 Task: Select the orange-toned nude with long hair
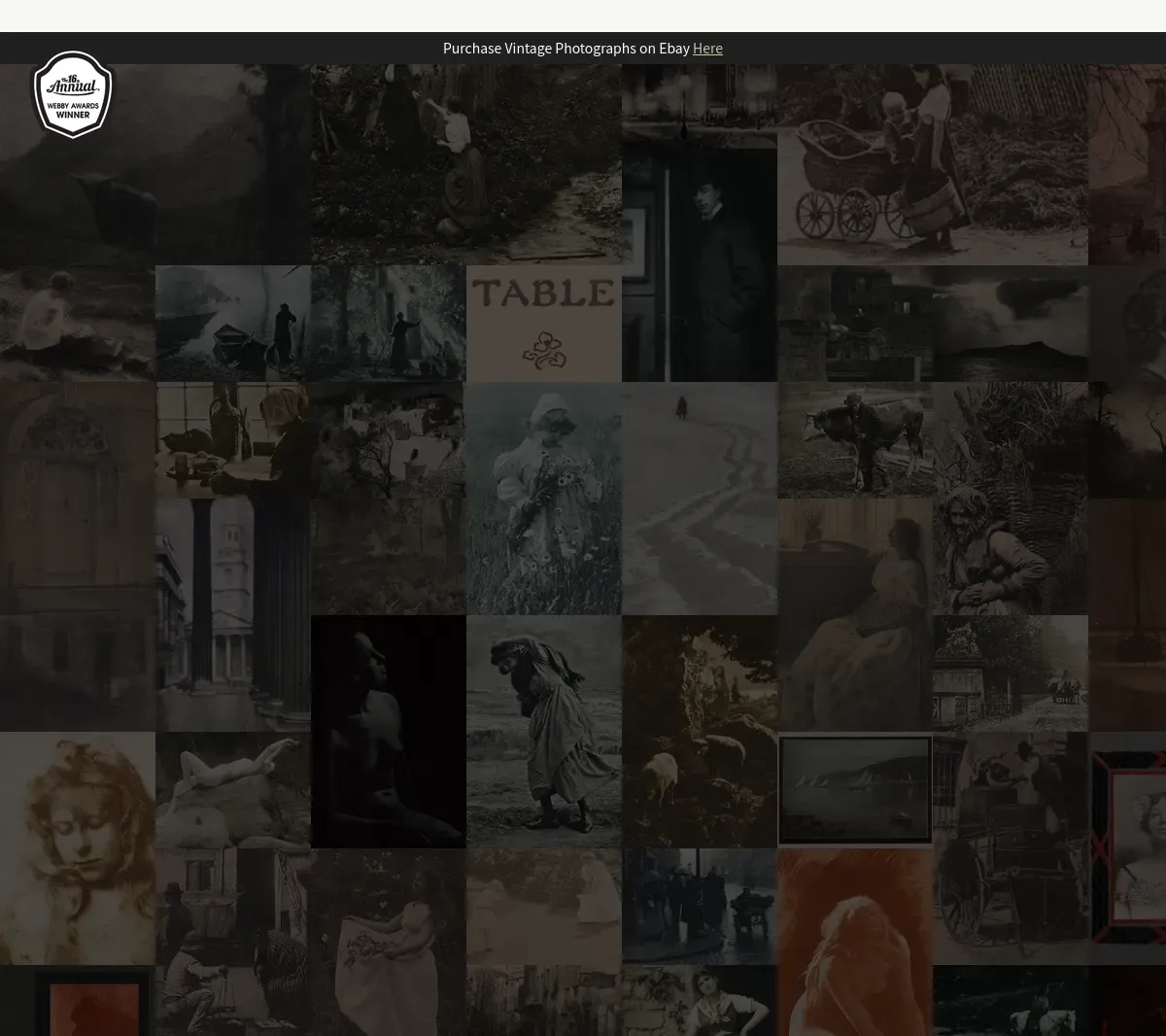[x=855, y=942]
